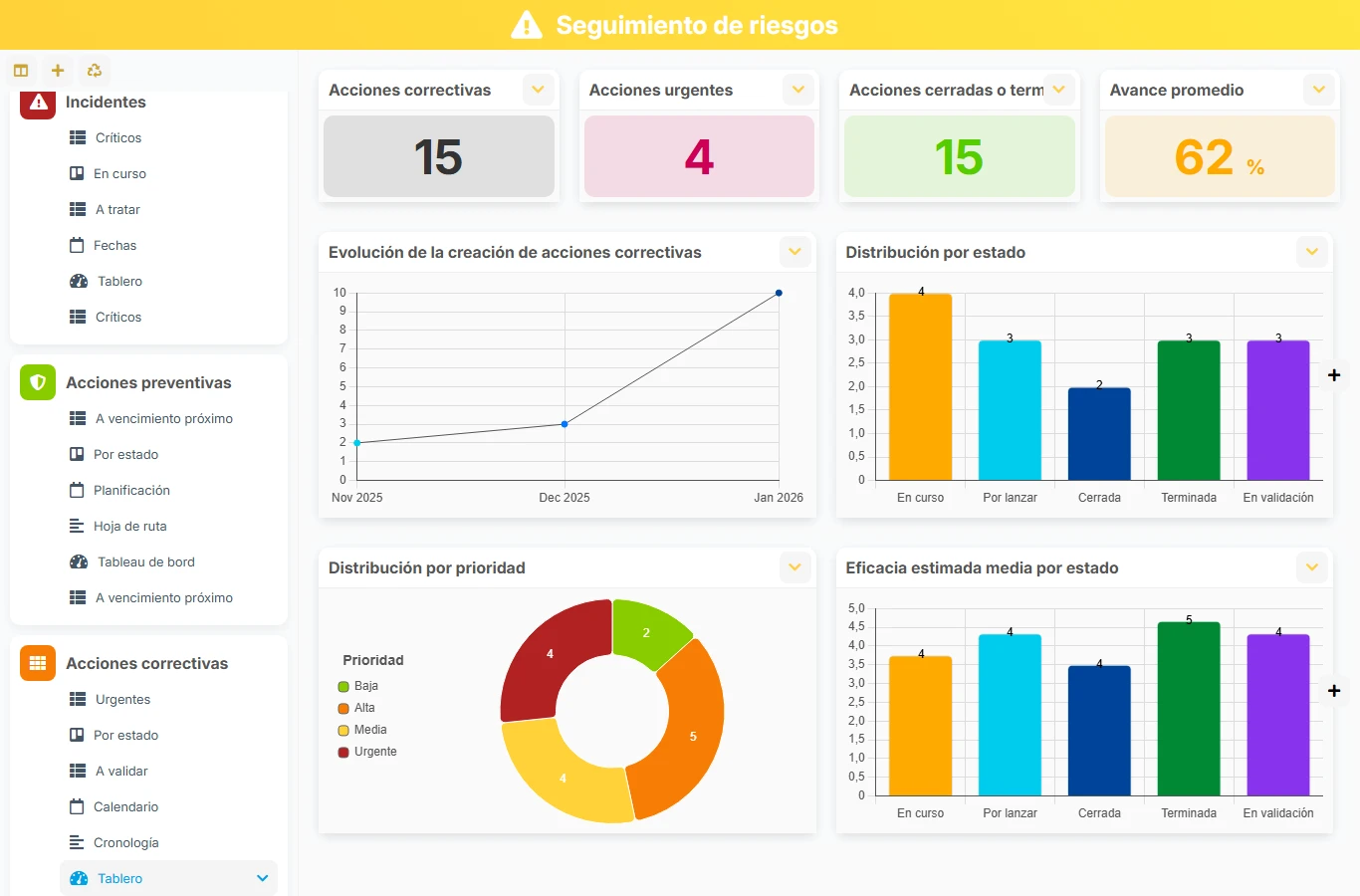
Task: Click the green Acciones preventivas shield icon
Action: coord(38,382)
